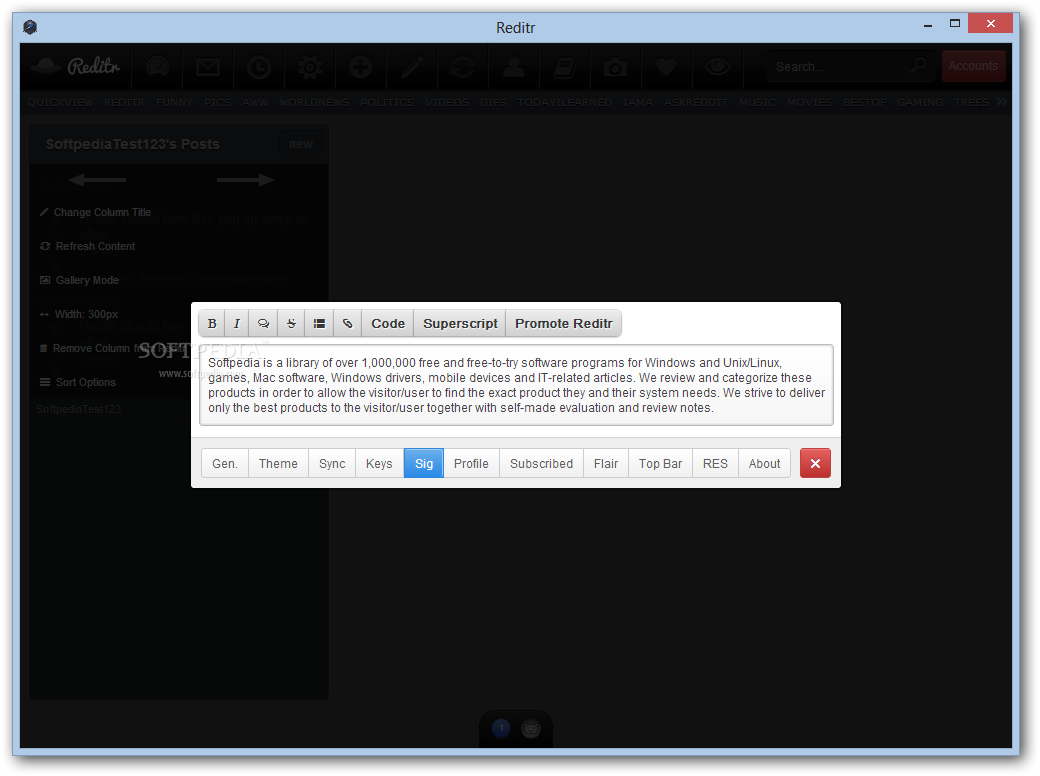Apply bold formatting to signature

(x=212, y=324)
